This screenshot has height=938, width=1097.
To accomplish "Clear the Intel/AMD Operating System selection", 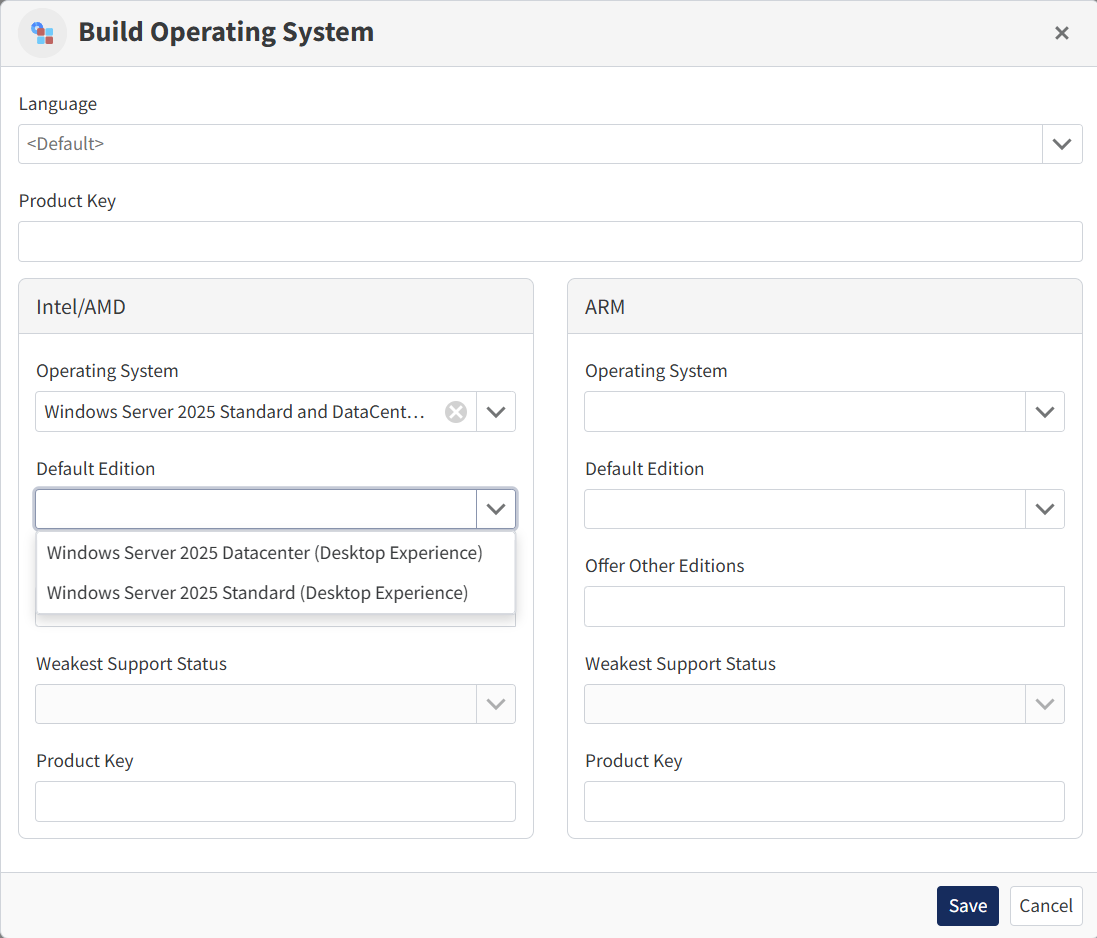I will pyautogui.click(x=456, y=412).
